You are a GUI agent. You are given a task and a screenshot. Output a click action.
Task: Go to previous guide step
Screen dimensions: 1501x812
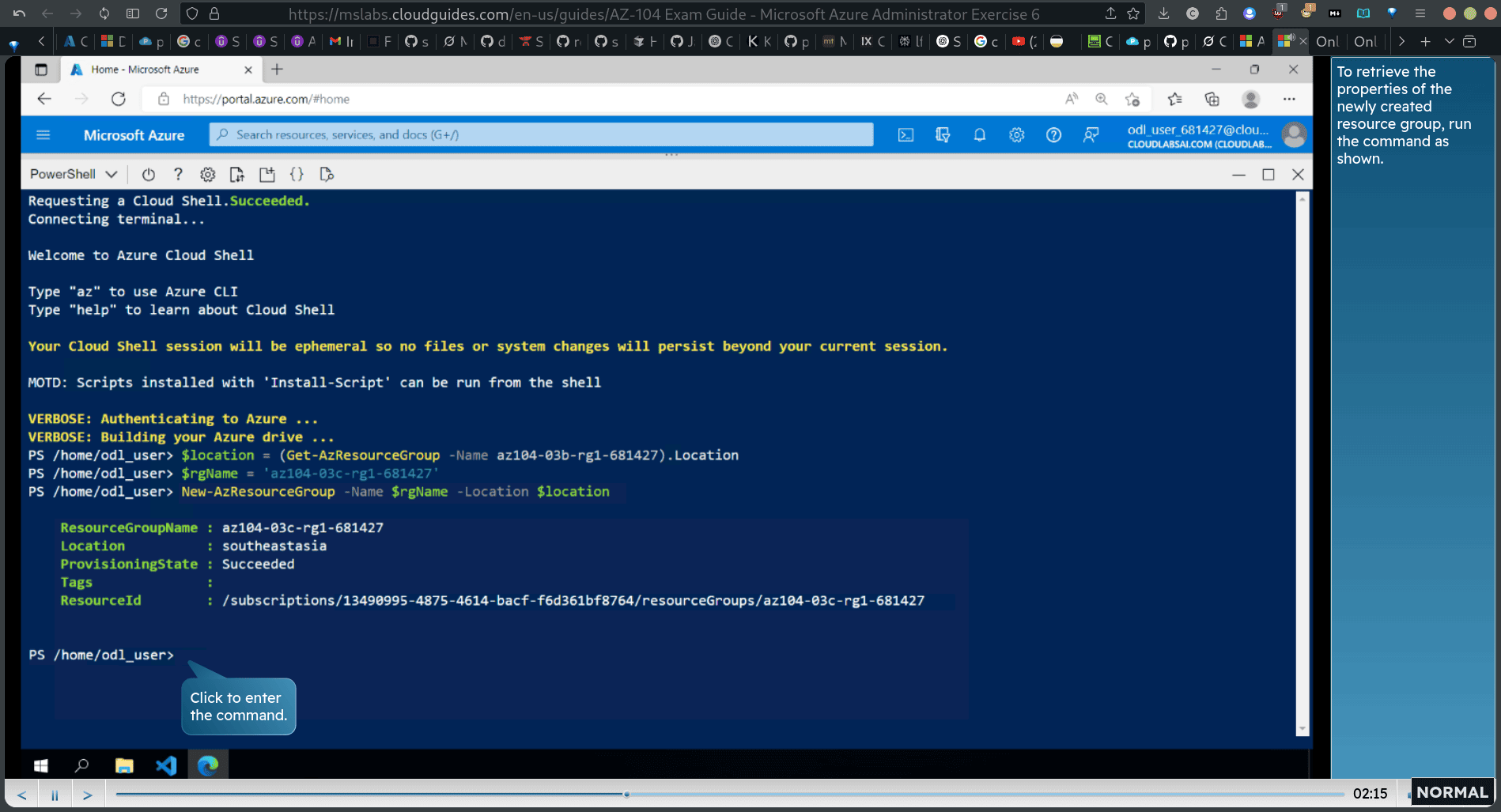point(22,795)
